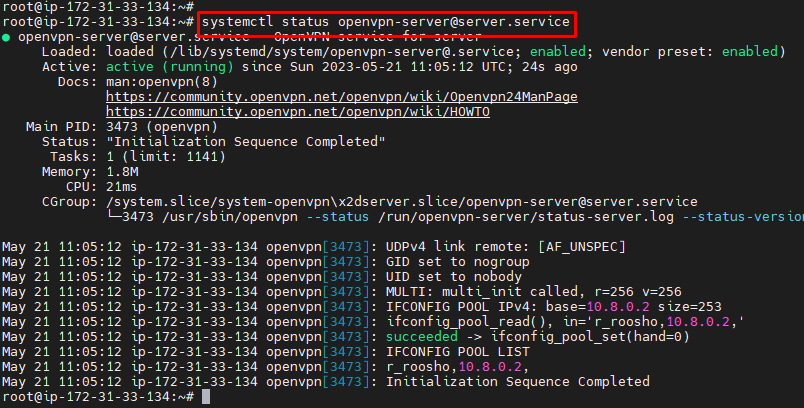Click the 'UDPv4 link remote: [AF_UNSPEC]' log line

[x=314, y=247]
